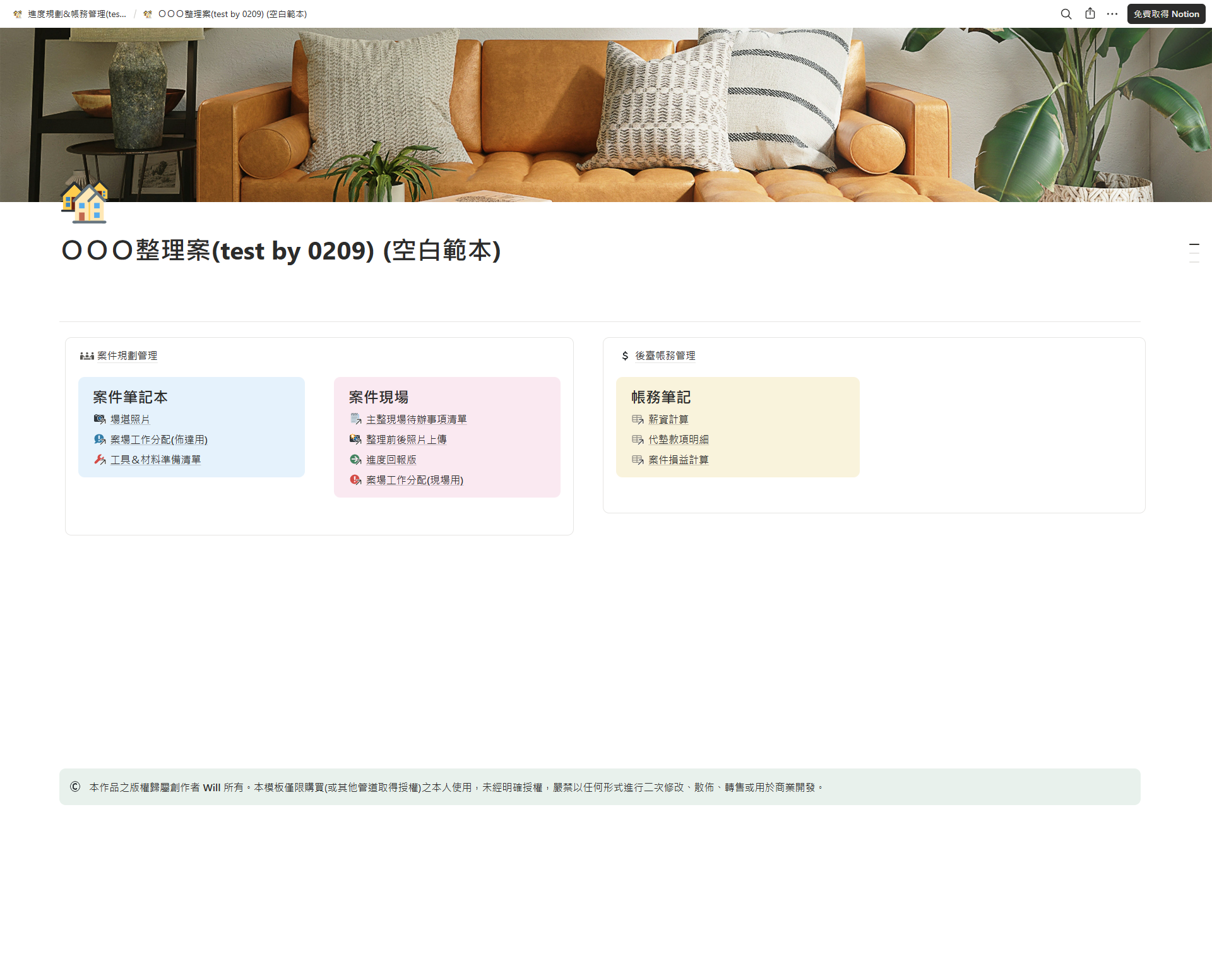Open 主整現場待辦事項清單 link
This screenshot has width=1212, height=980.
pyautogui.click(x=416, y=419)
